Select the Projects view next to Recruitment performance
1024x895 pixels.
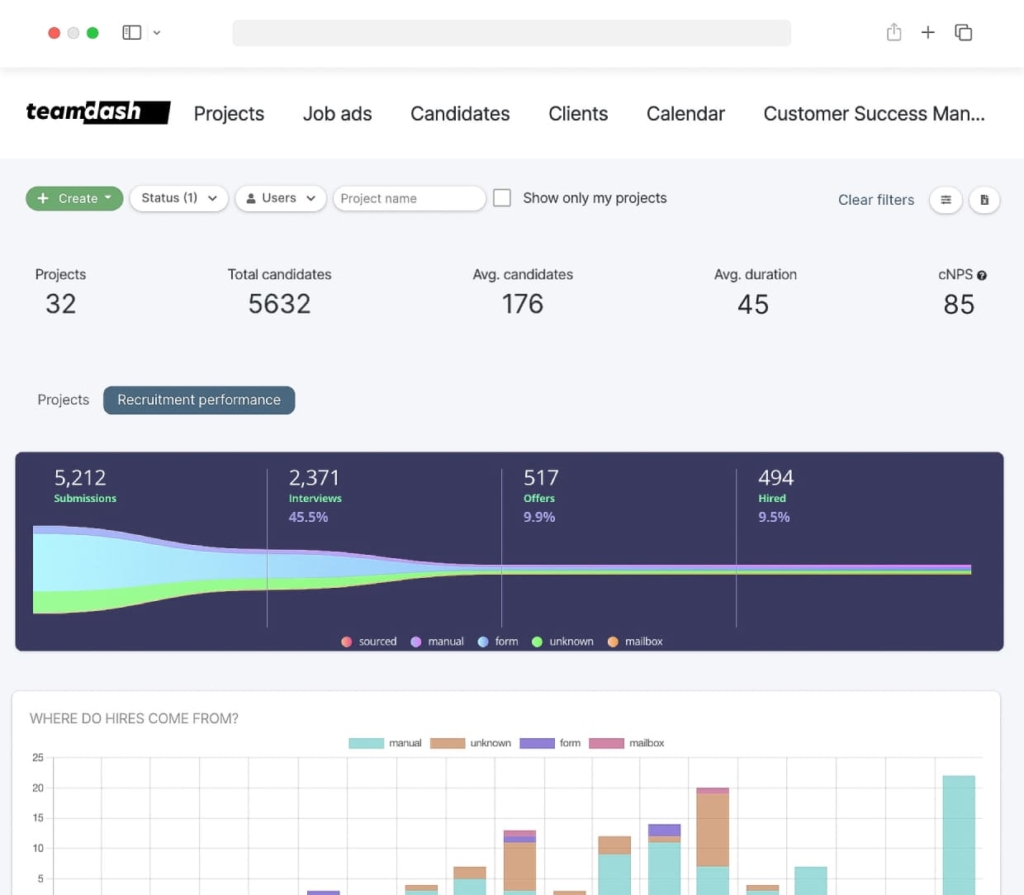pos(62,399)
